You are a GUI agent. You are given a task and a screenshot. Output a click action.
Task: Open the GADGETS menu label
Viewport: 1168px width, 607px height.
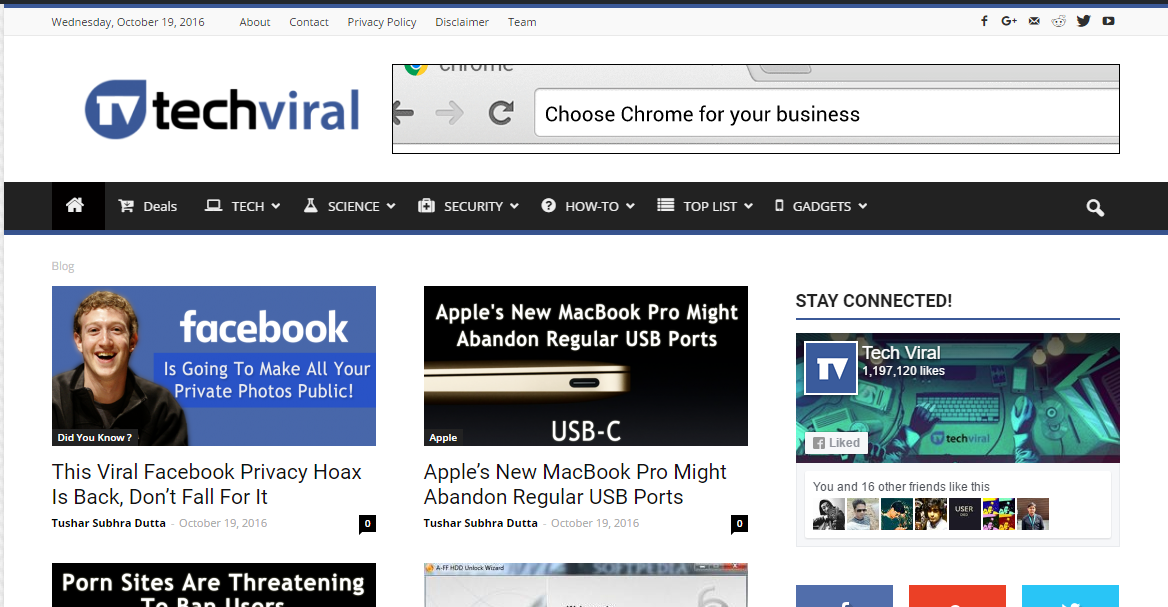tap(822, 206)
